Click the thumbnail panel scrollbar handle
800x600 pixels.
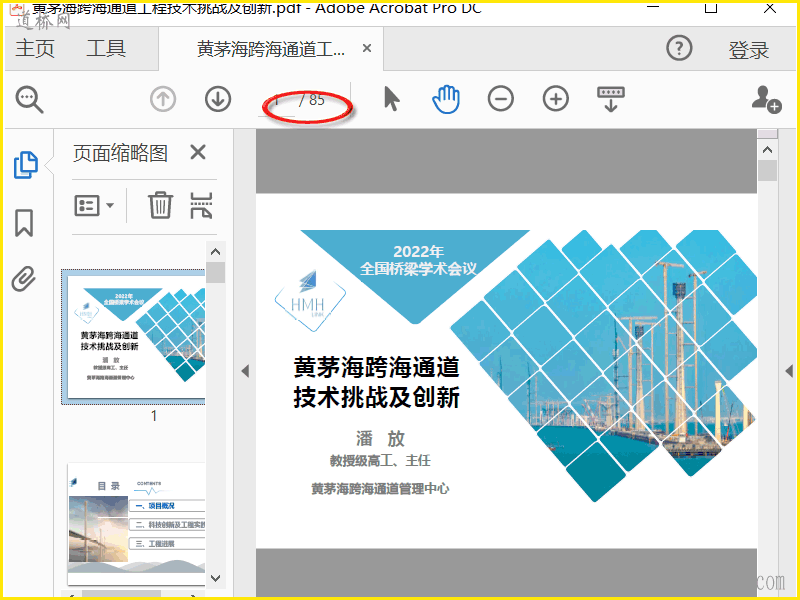(x=215, y=272)
